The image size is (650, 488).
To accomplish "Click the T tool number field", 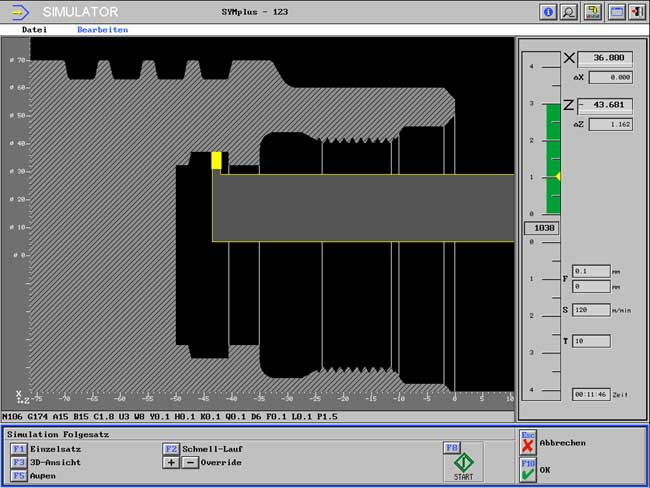I will [x=591, y=341].
